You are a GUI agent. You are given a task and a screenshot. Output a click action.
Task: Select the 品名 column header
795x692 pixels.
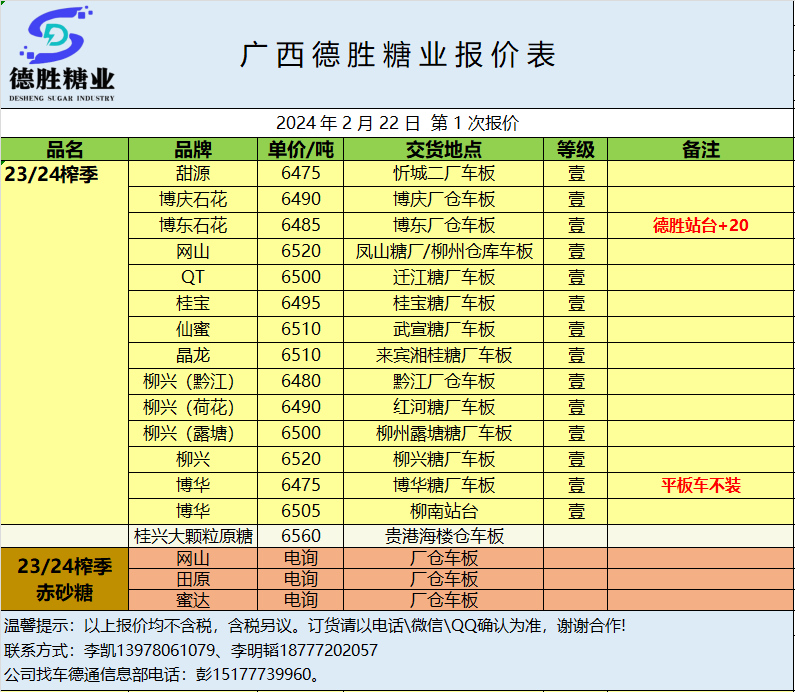(x=65, y=149)
